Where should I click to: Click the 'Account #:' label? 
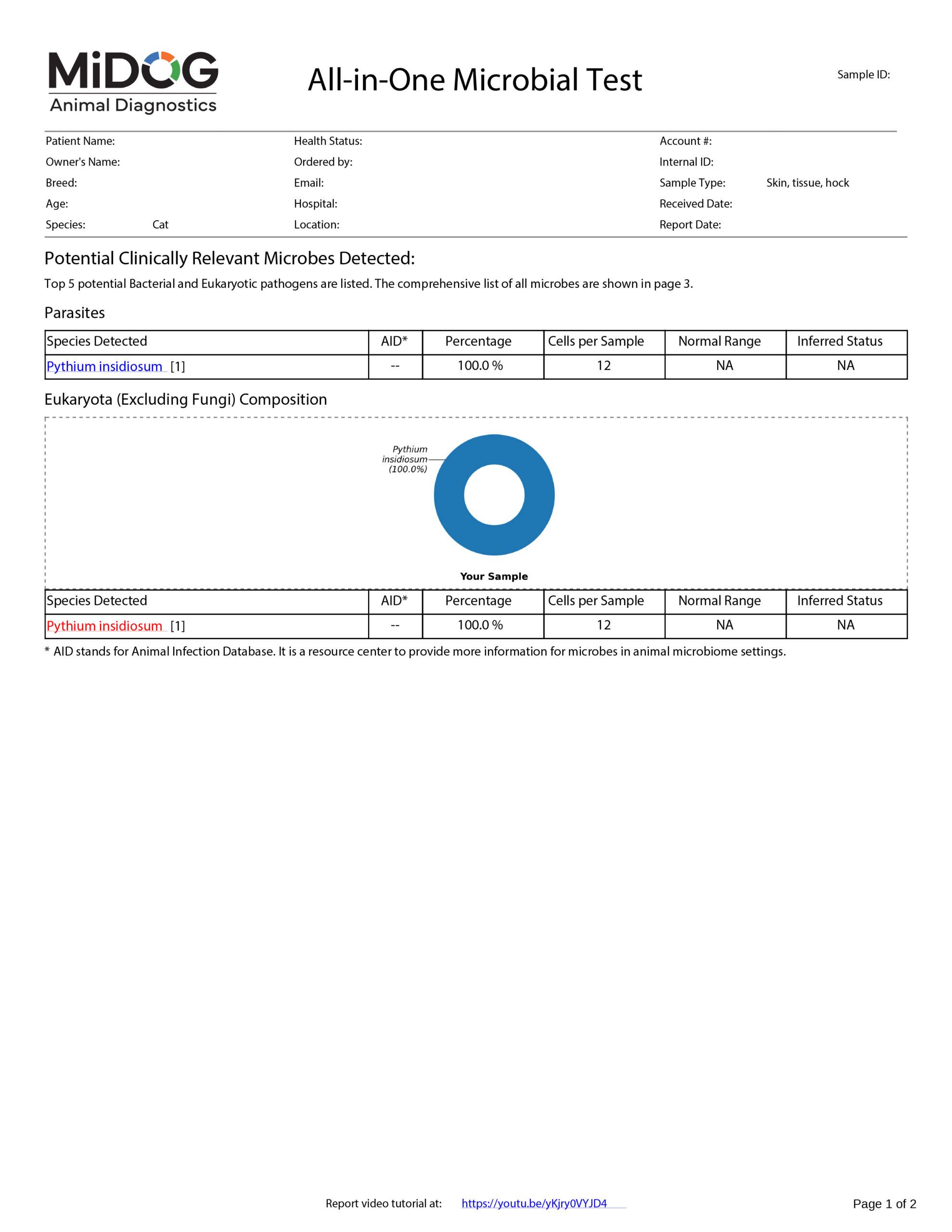click(x=686, y=141)
